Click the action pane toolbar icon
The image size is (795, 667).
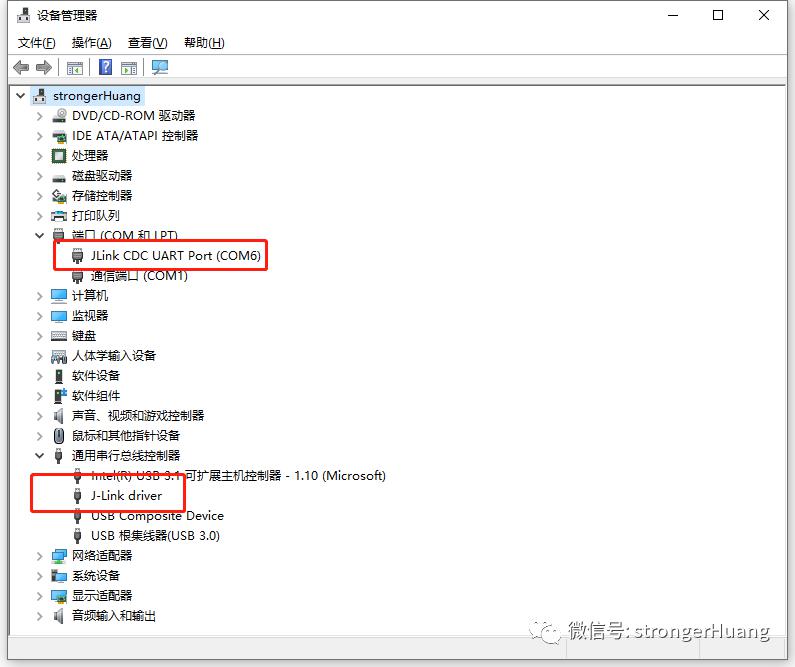tap(129, 67)
